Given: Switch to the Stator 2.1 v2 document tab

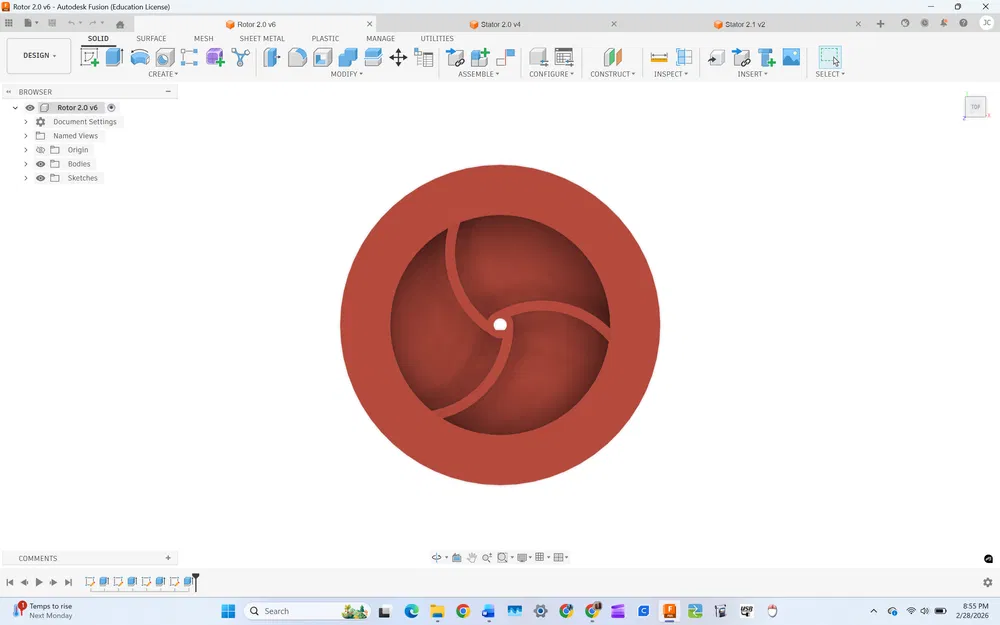Looking at the screenshot, I should [x=745, y=24].
